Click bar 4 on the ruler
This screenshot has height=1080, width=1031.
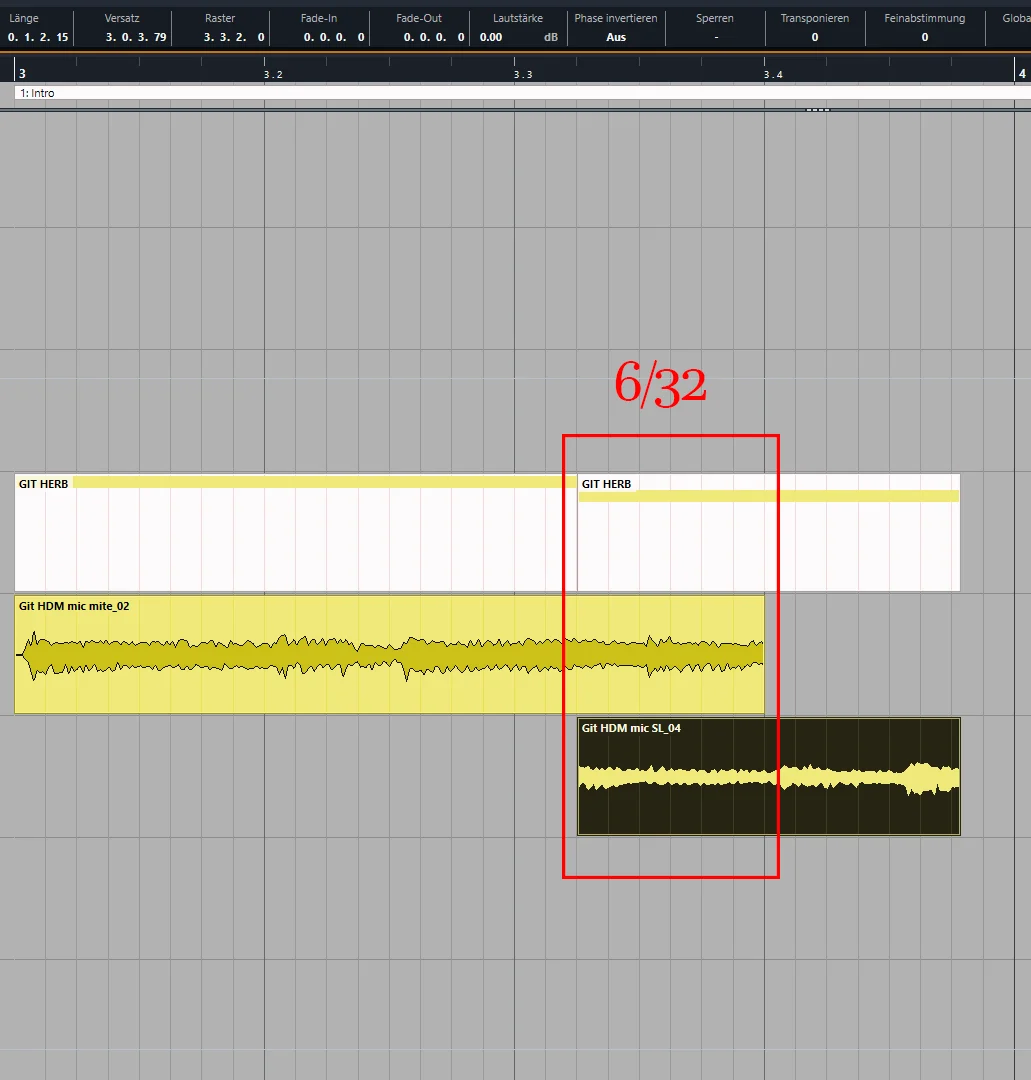(1022, 73)
